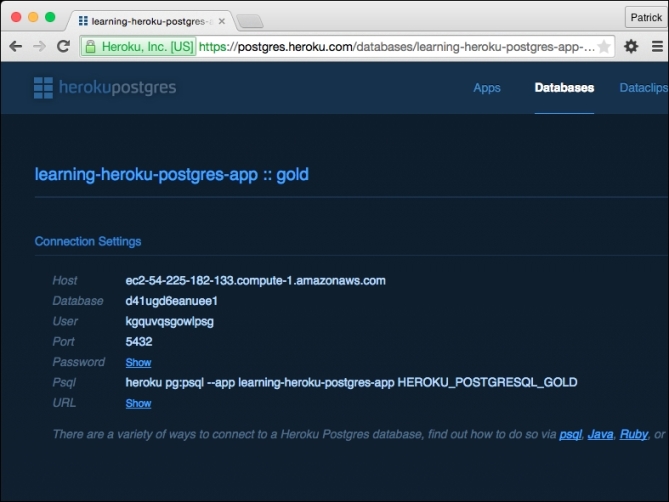Click the browser forward arrow
Image resolution: width=669 pixels, height=502 pixels.
tap(39, 46)
